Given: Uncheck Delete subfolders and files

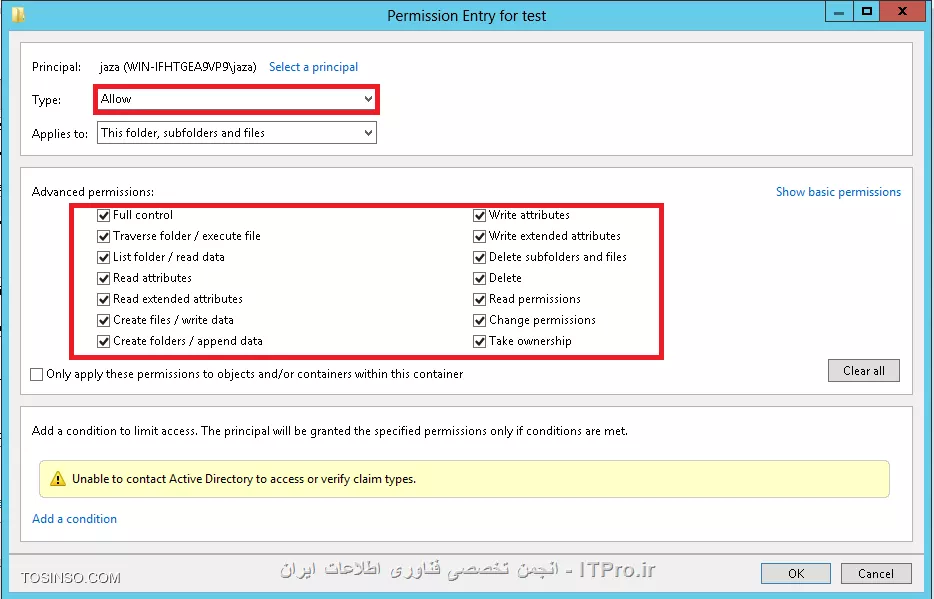Looking at the screenshot, I should coord(480,257).
